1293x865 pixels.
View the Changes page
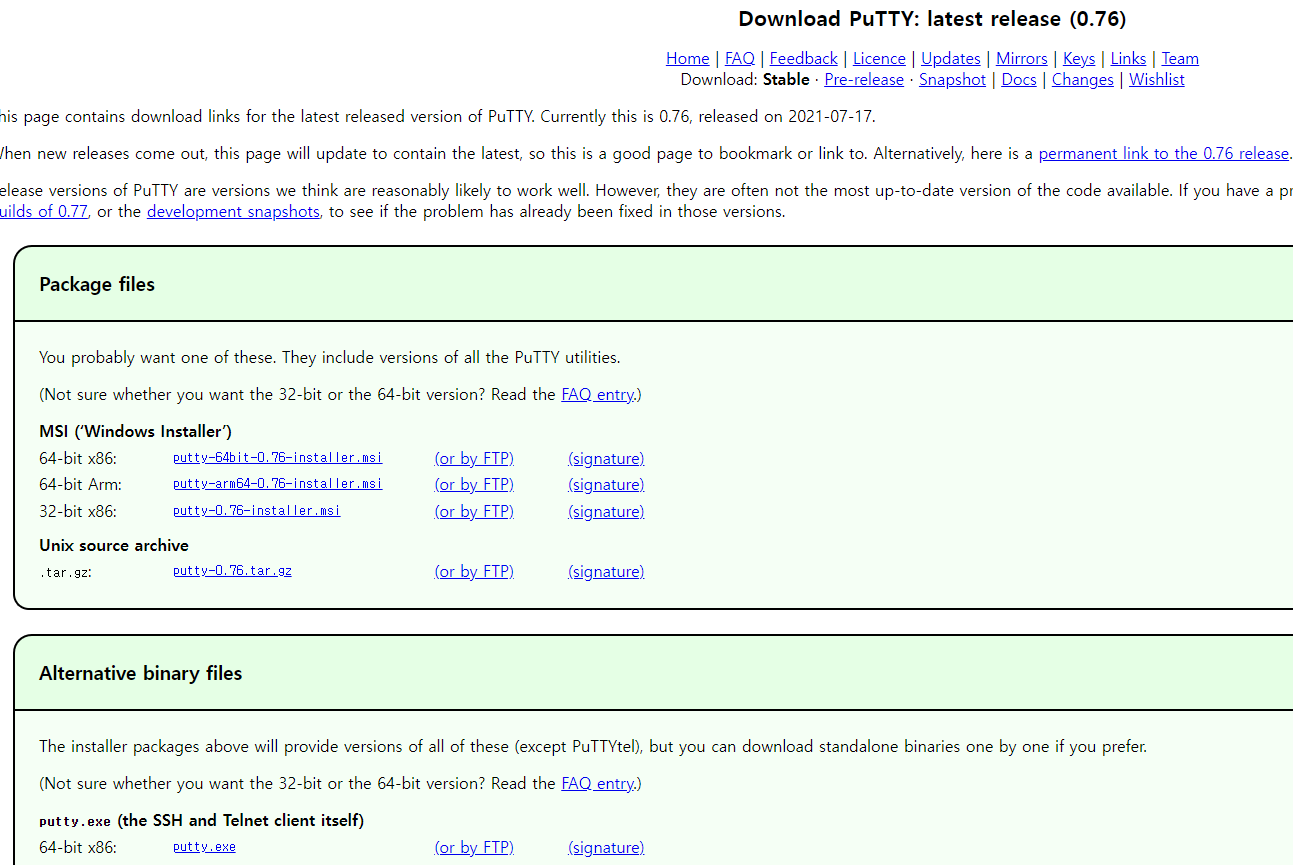point(1083,79)
